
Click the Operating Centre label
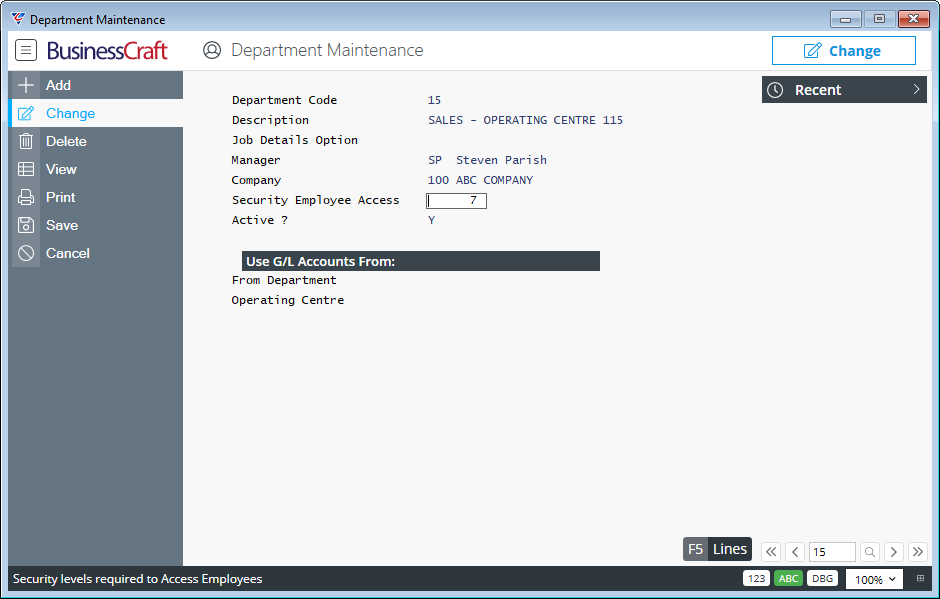pyautogui.click(x=288, y=300)
